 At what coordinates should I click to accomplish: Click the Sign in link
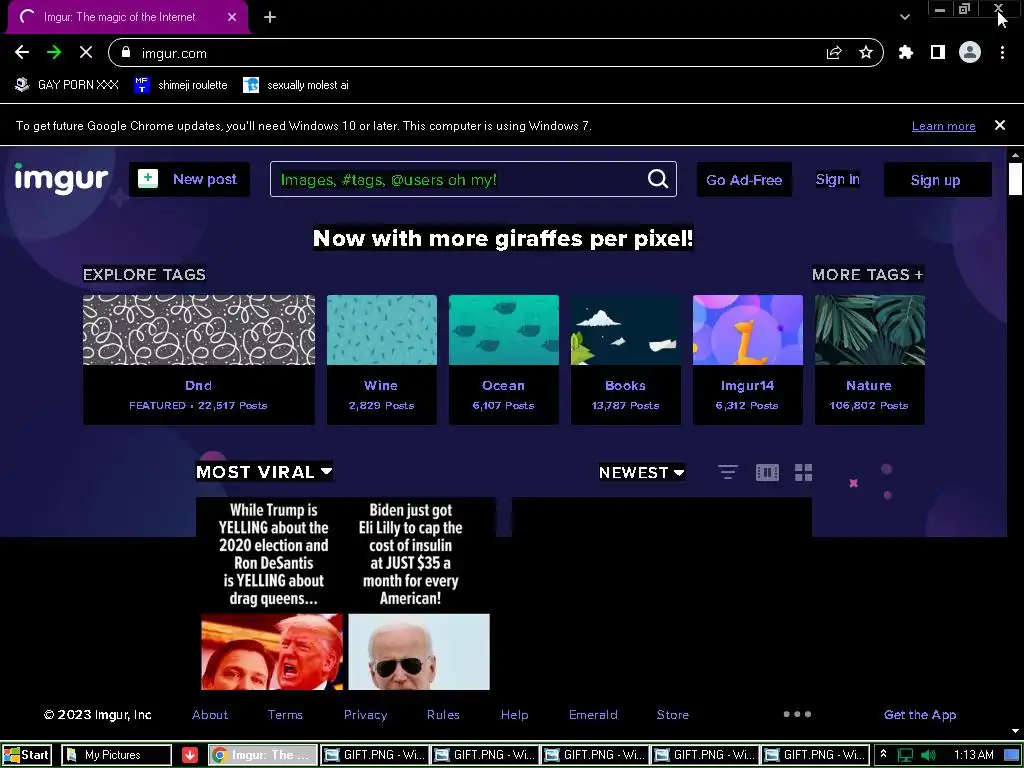tap(837, 179)
